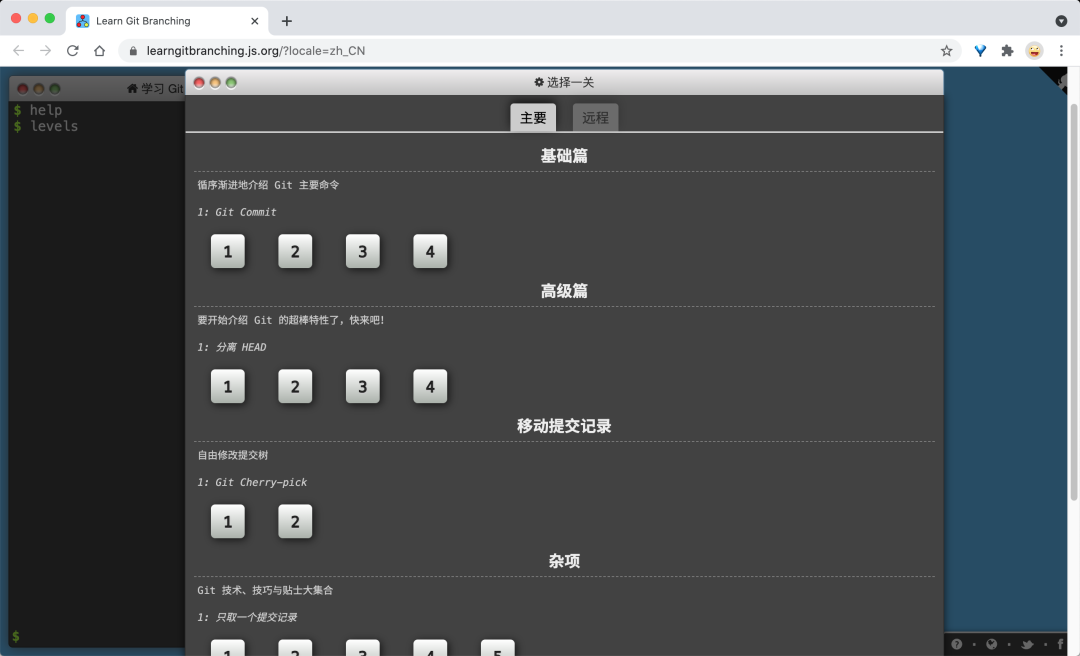The width and height of the screenshot is (1080, 656).
Task: Navigate forward in the browser
Action: [x=45, y=50]
